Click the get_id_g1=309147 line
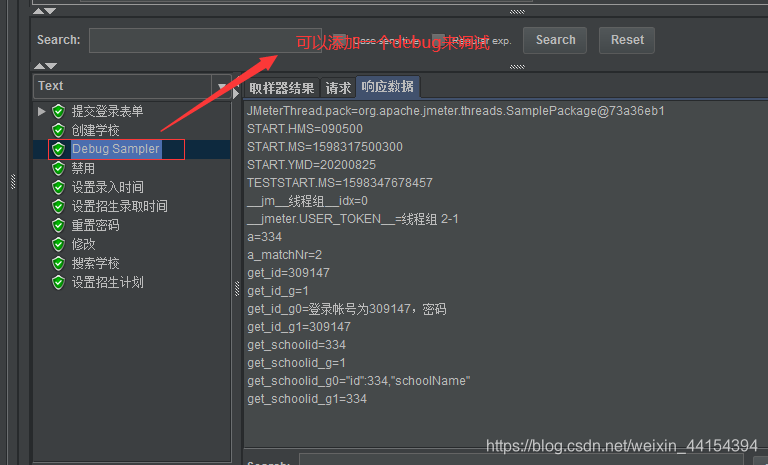Screen dimensions: 768x465 [x=299, y=327]
